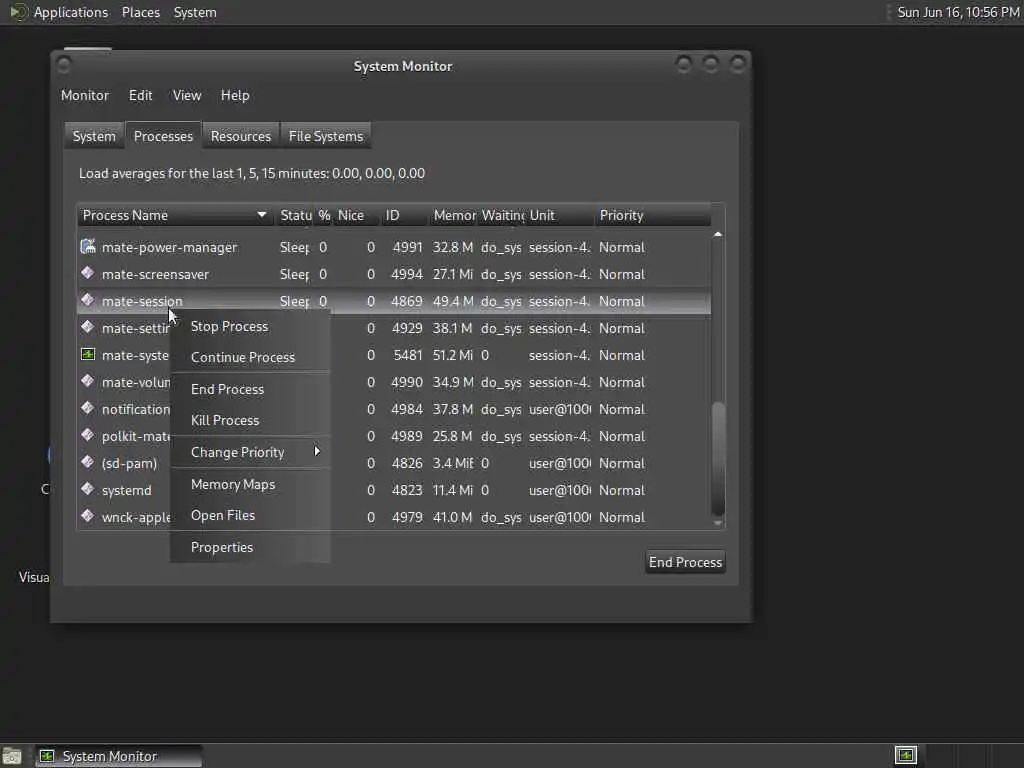Screen dimensions: 1024x768
Task: Click process ID 4979
Action: click(407, 517)
